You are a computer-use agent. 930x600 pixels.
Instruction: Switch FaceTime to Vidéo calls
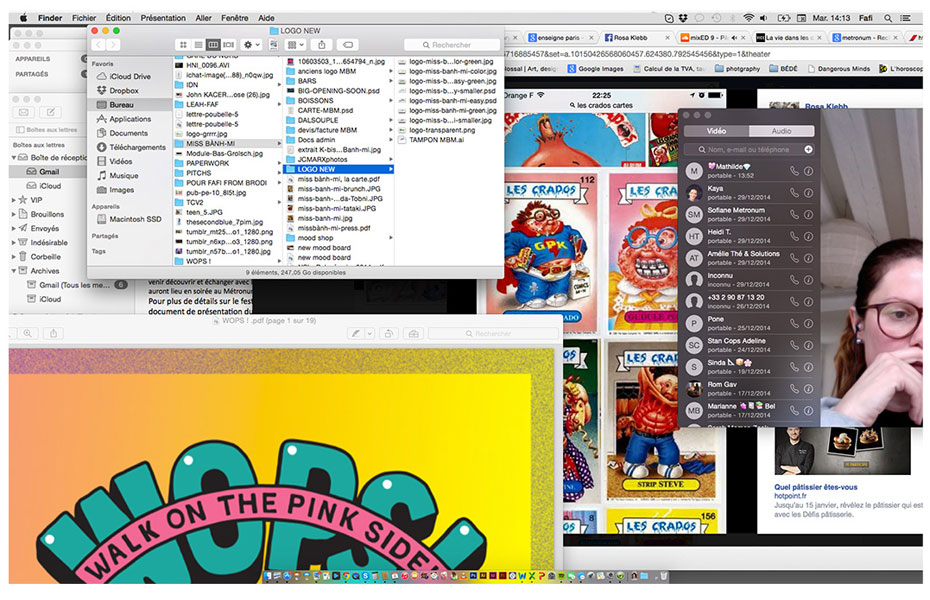pos(716,131)
